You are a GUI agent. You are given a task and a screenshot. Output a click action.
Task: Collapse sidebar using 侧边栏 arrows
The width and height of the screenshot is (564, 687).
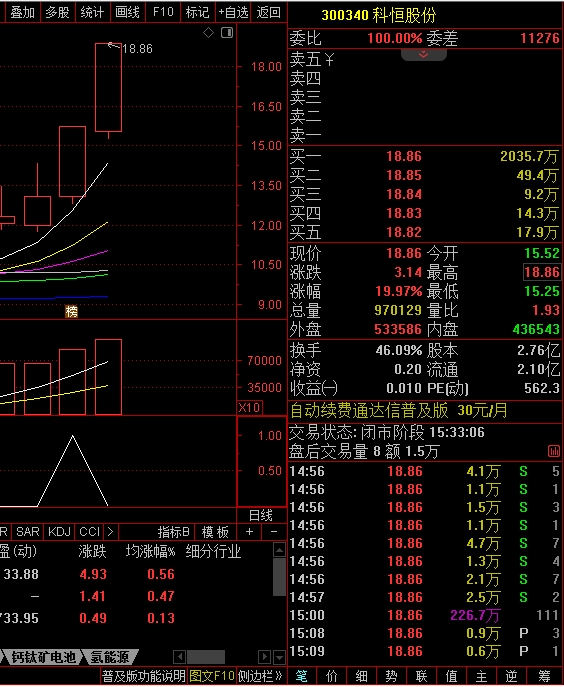click(260, 676)
